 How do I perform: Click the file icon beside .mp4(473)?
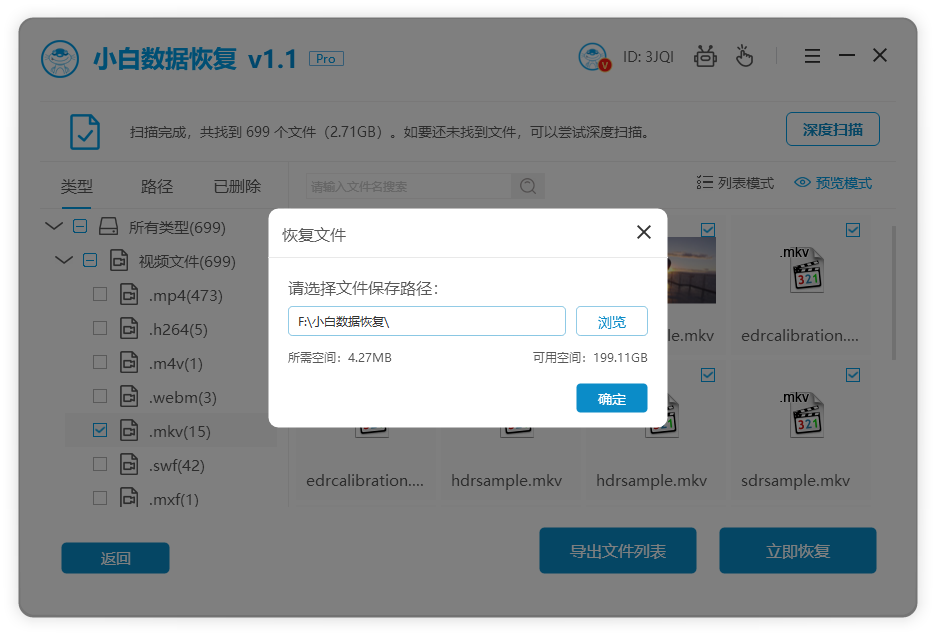pyautogui.click(x=129, y=294)
